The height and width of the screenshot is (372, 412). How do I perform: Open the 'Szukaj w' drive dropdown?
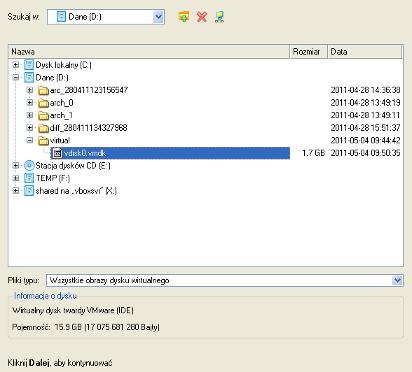pyautogui.click(x=159, y=17)
